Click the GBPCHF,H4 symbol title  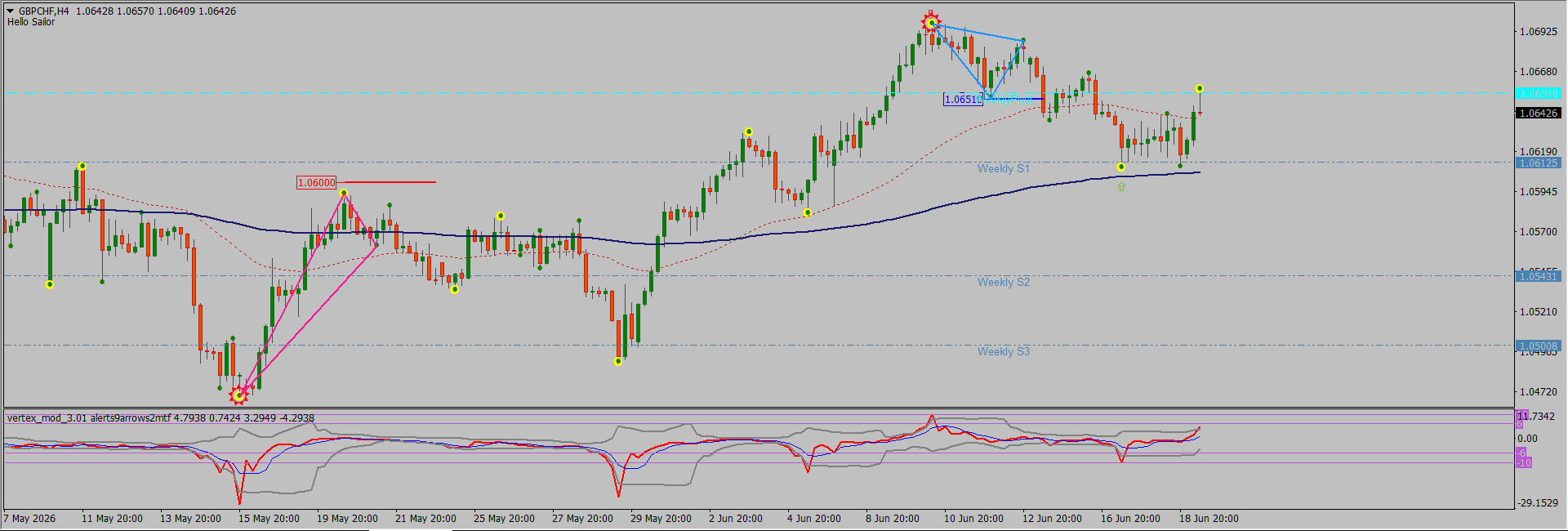point(44,11)
